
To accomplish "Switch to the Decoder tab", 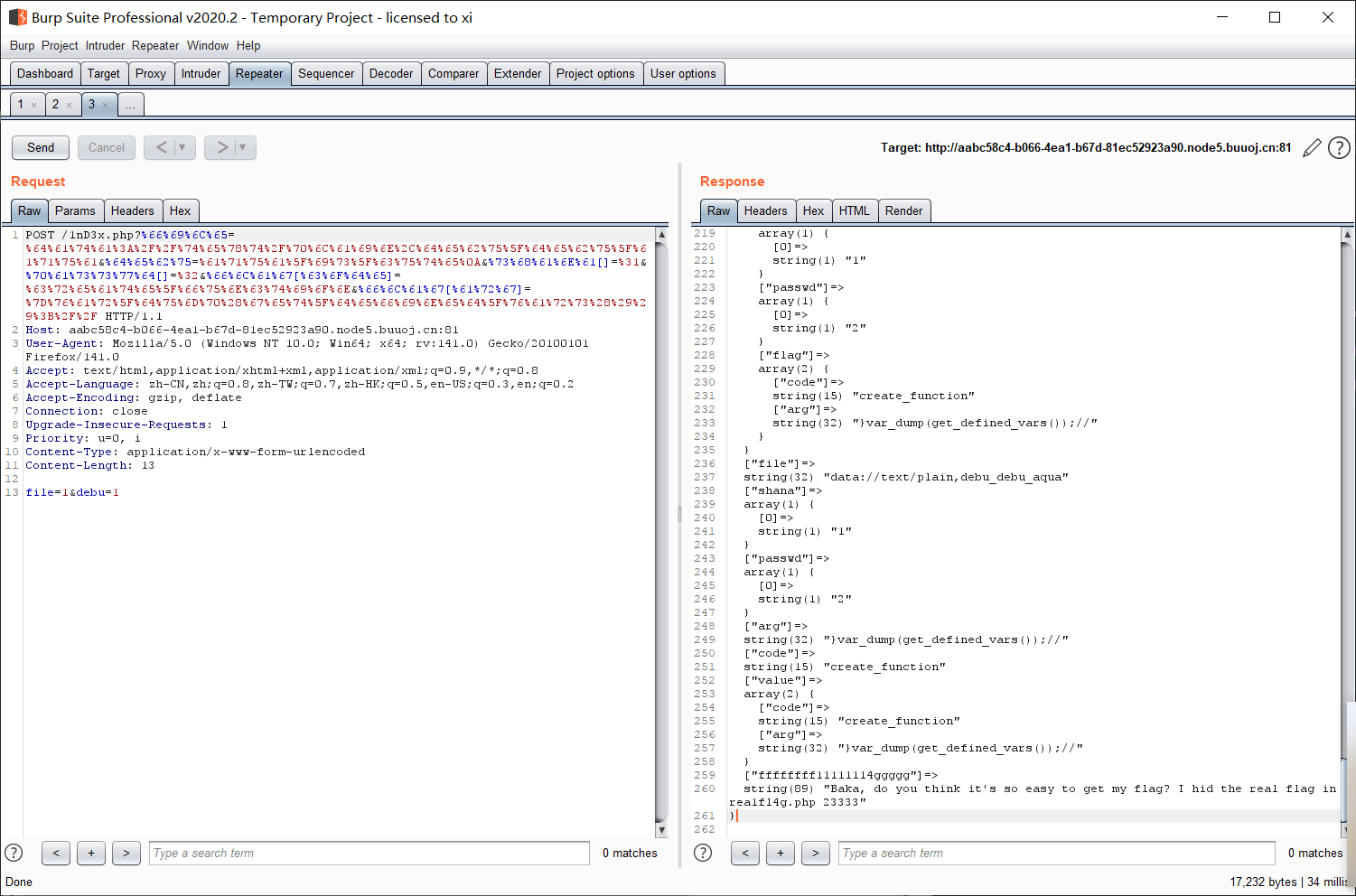I will pyautogui.click(x=391, y=74).
